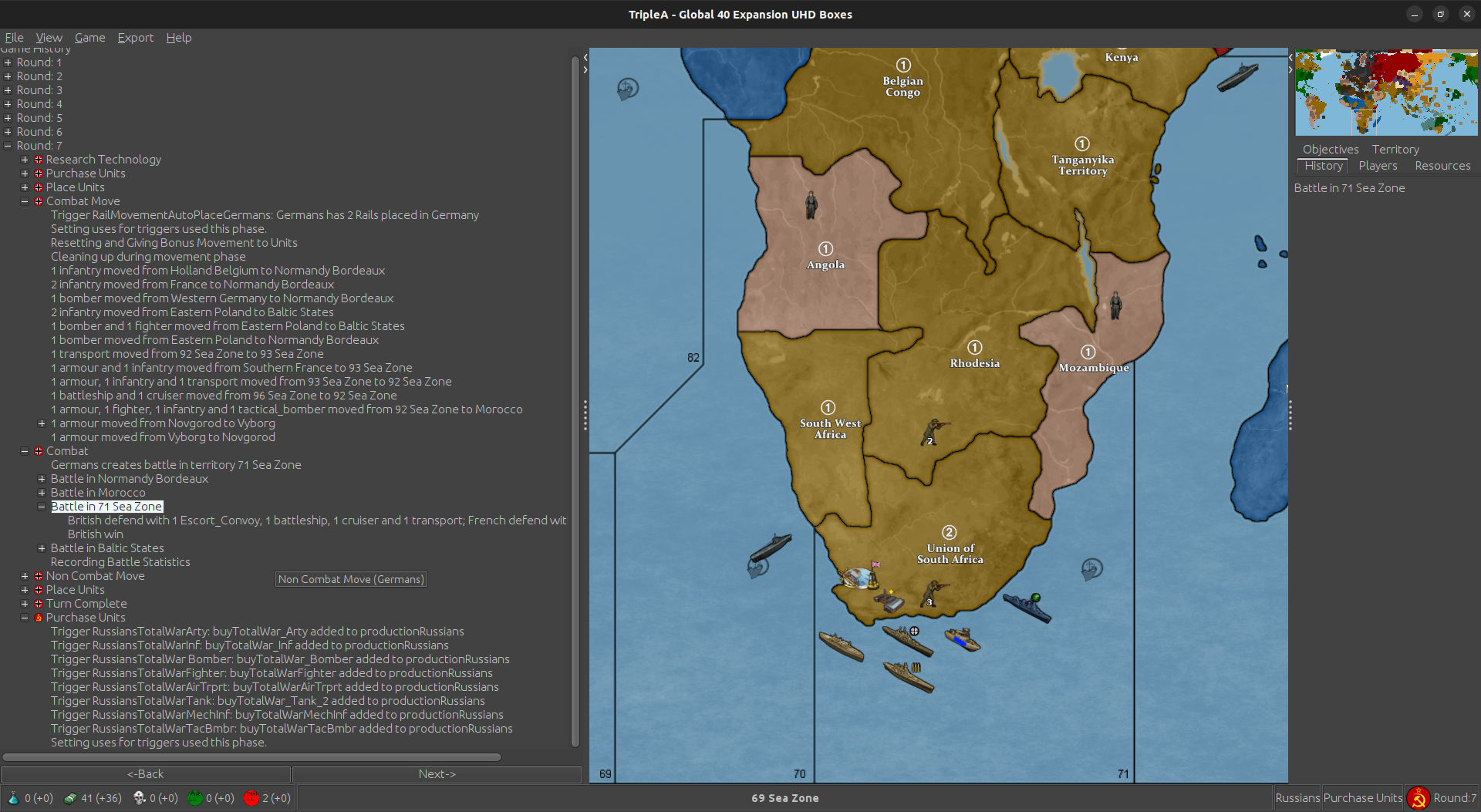Select '1 transport moved from 92 Sea Zone' entry
The width and height of the screenshot is (1481, 812).
(187, 354)
